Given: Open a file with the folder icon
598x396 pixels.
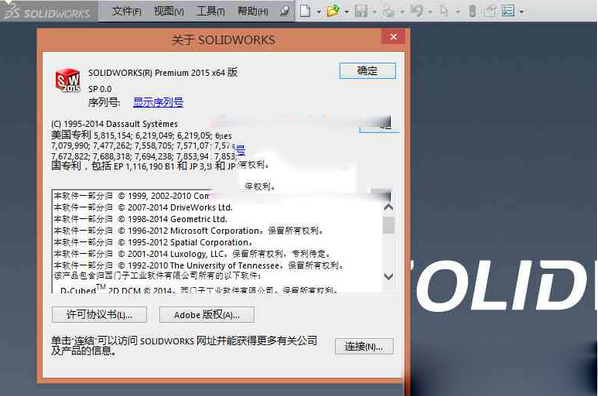Looking at the screenshot, I should tap(333, 11).
